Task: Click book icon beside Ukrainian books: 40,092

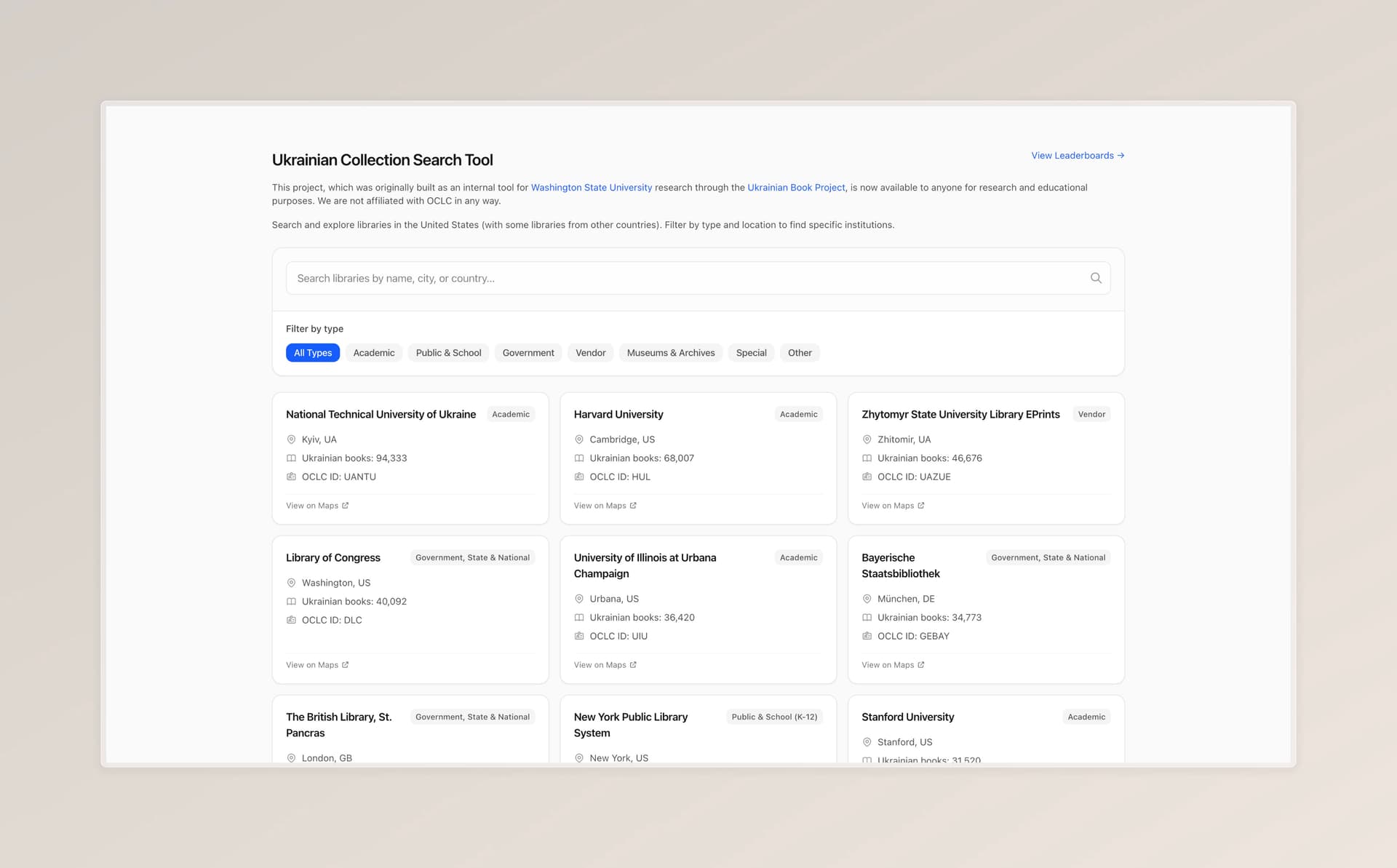Action: [x=291, y=602]
